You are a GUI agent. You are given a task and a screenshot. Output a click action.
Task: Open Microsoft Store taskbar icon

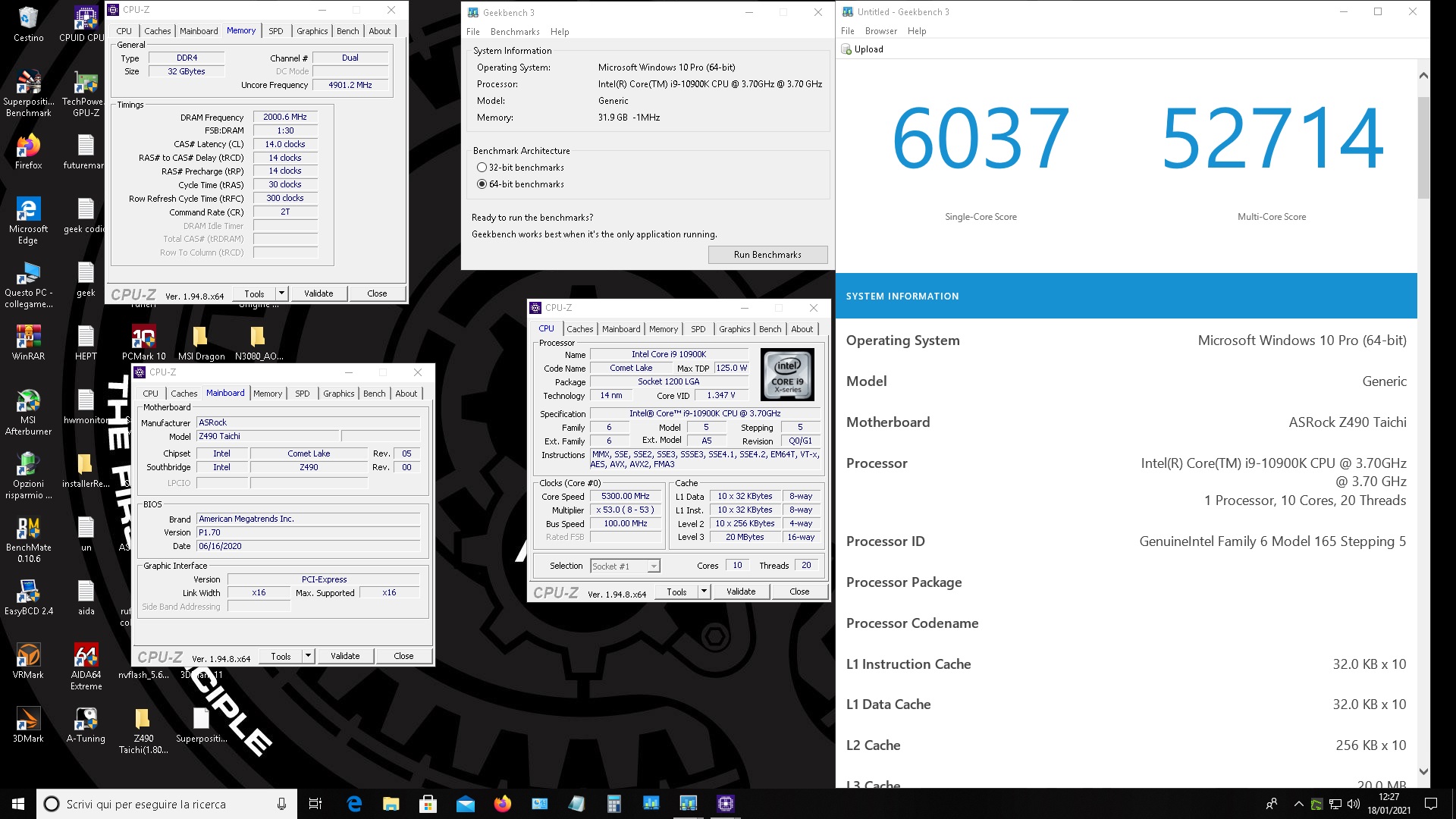(428, 804)
